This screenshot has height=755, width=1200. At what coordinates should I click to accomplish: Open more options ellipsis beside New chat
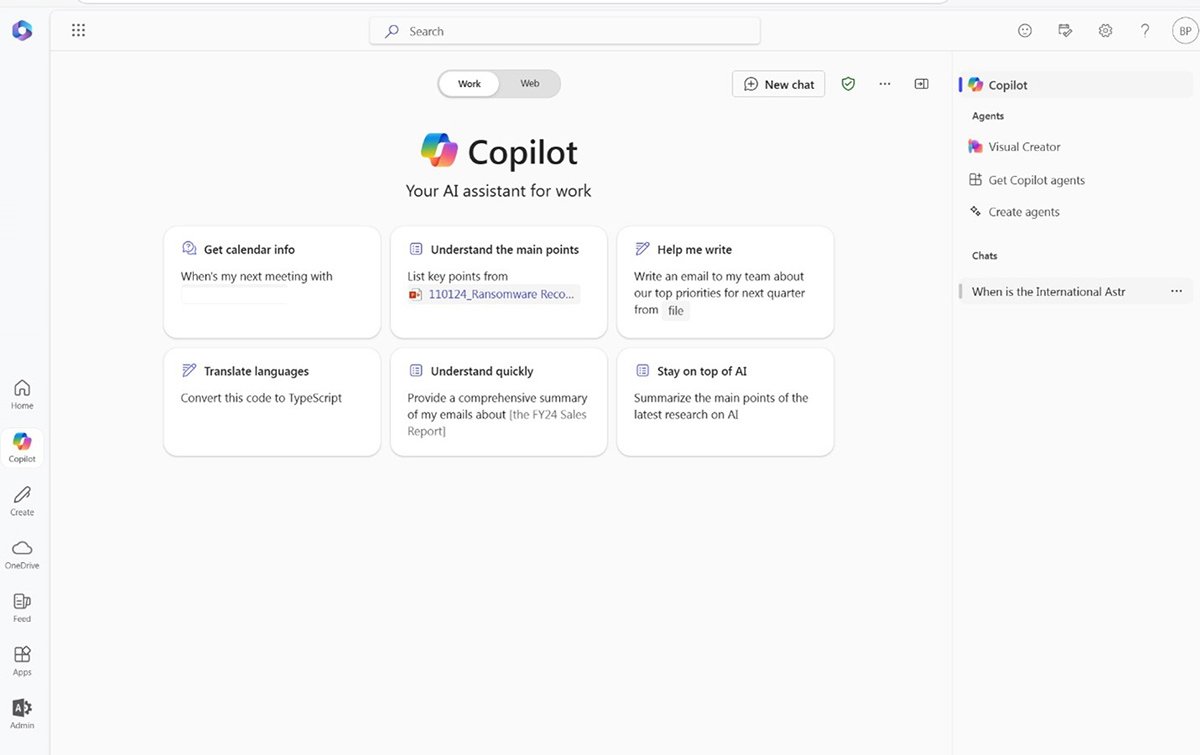pyautogui.click(x=884, y=84)
